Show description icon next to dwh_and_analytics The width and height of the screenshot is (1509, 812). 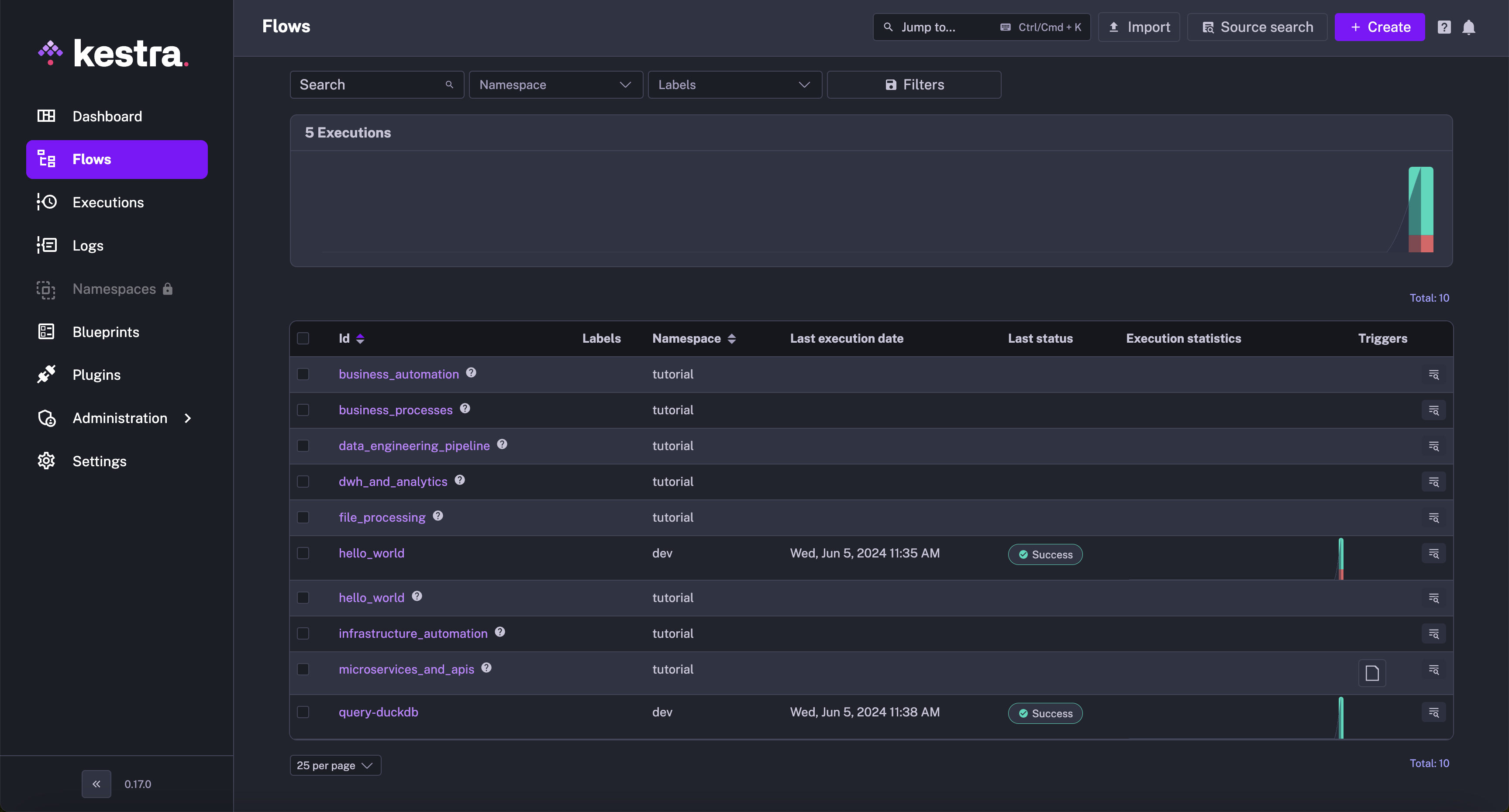pyautogui.click(x=460, y=480)
